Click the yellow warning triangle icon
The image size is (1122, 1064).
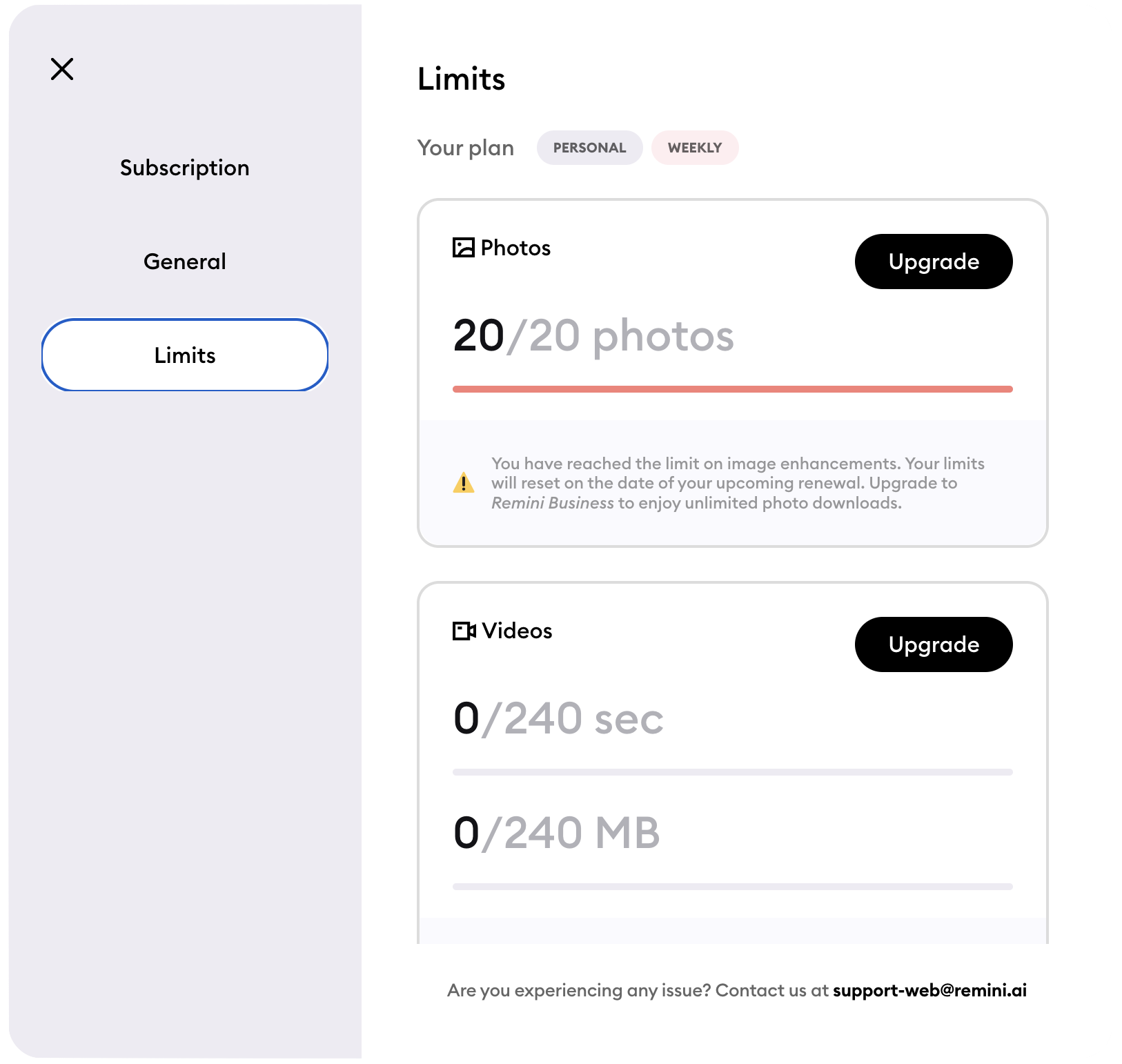[x=464, y=482]
